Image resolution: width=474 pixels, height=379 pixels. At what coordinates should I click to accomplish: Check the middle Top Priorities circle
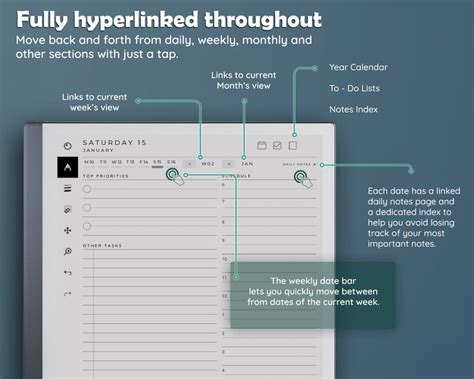coord(87,208)
